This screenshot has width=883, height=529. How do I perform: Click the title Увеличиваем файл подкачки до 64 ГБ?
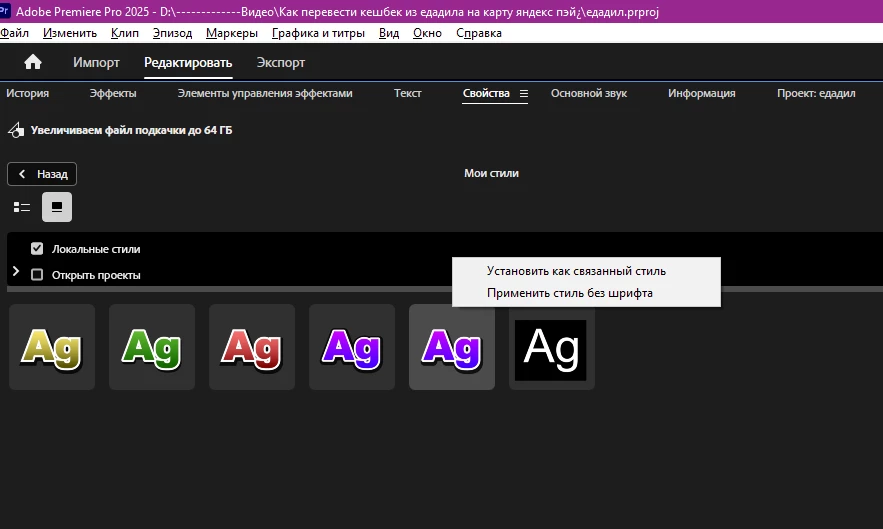click(x=131, y=130)
